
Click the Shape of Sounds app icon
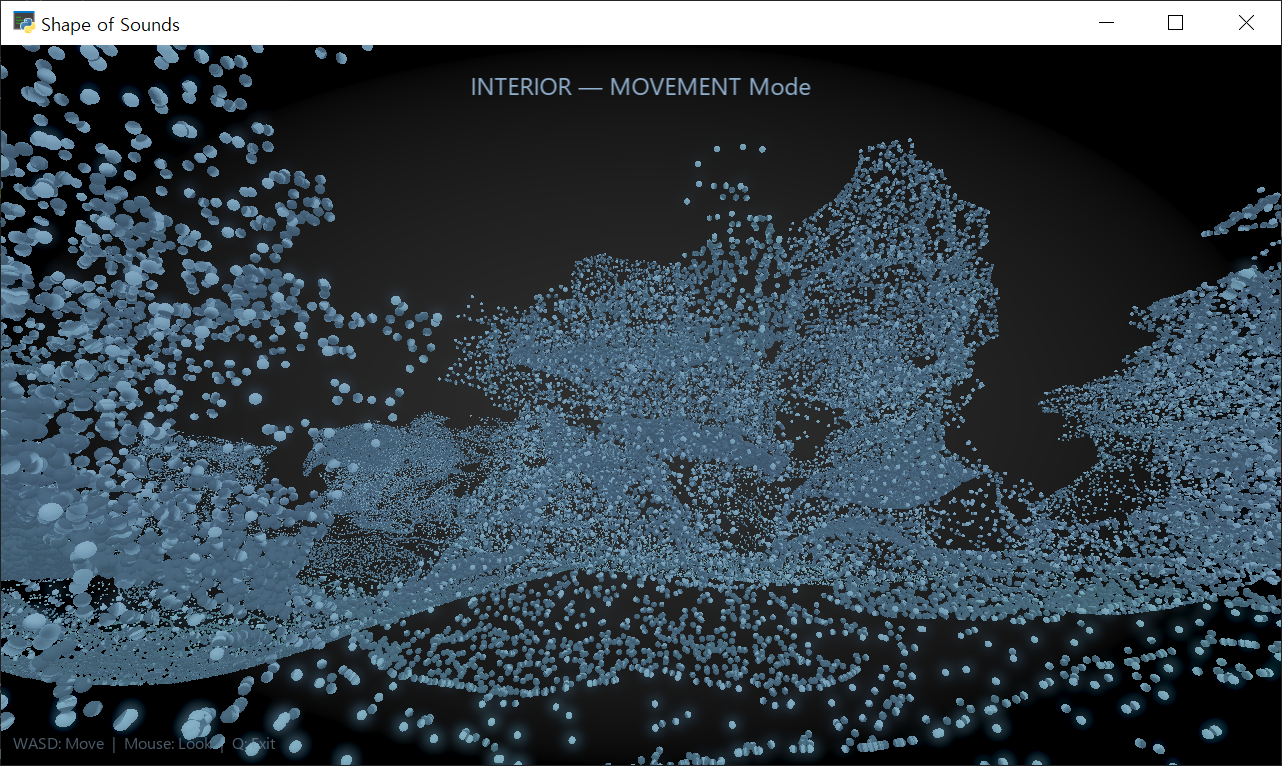click(24, 23)
